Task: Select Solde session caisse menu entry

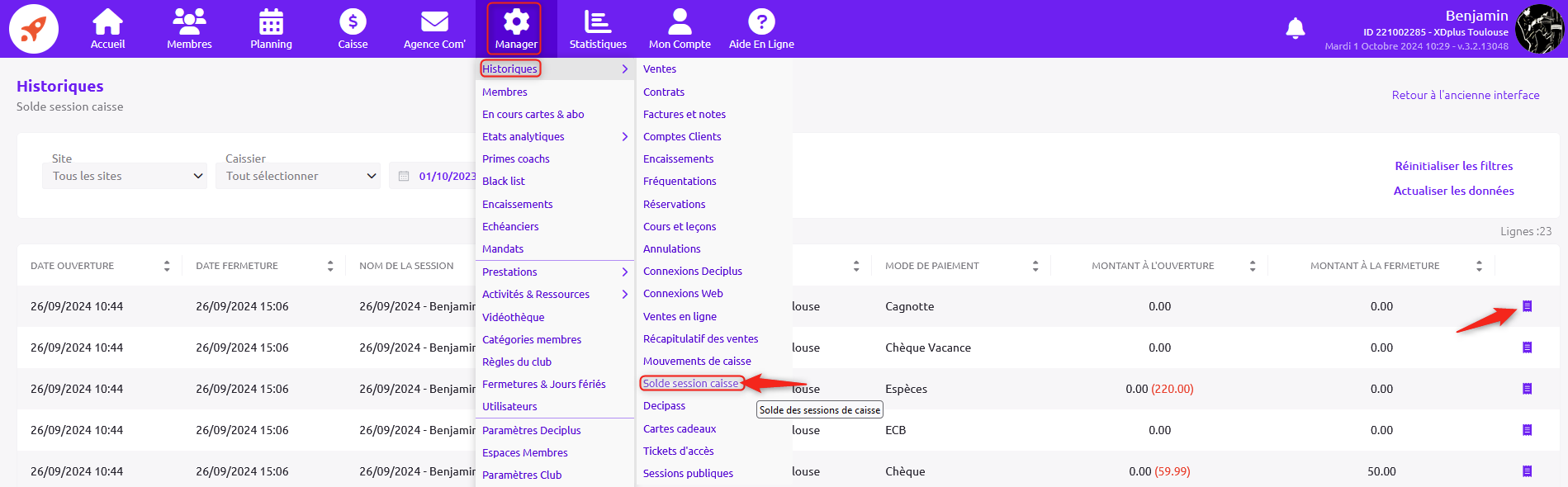Action: pos(691,384)
